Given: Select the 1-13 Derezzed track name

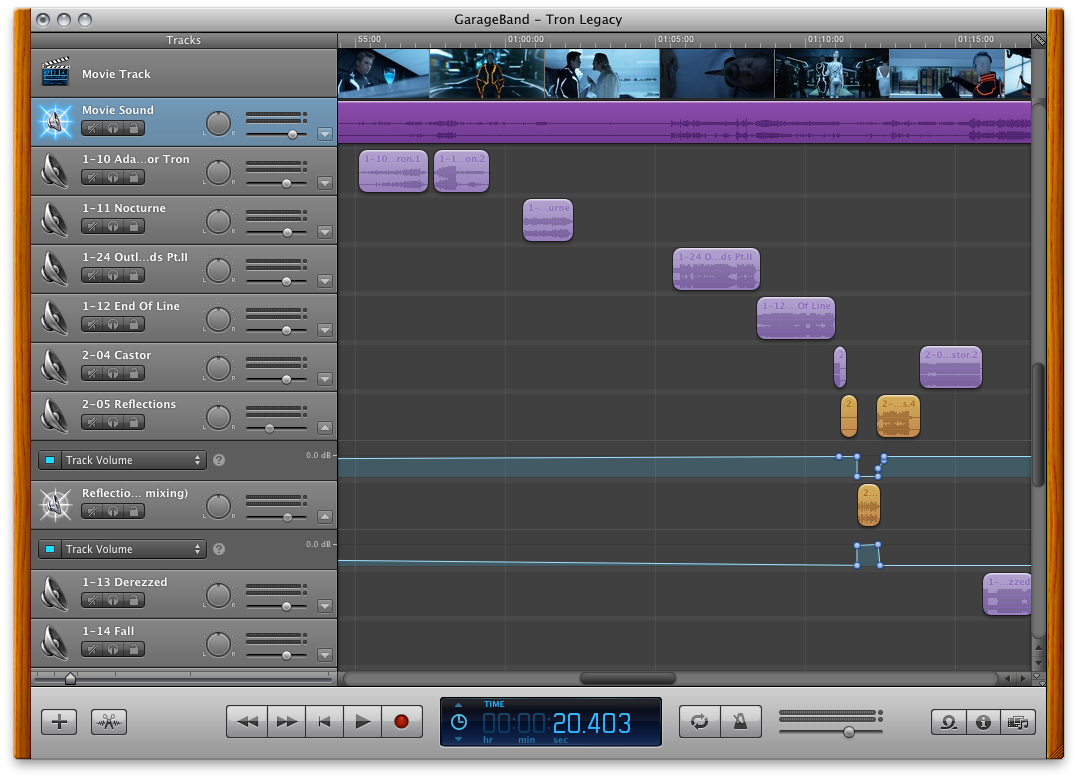Looking at the screenshot, I should [x=124, y=582].
